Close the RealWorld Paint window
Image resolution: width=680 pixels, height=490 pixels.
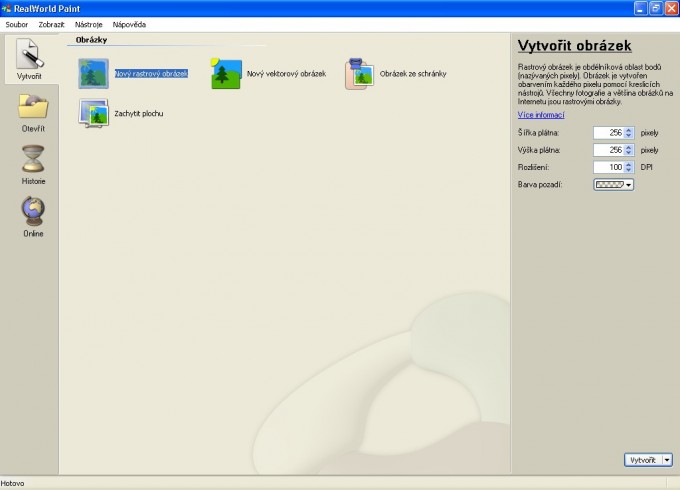pyautogui.click(x=671, y=8)
